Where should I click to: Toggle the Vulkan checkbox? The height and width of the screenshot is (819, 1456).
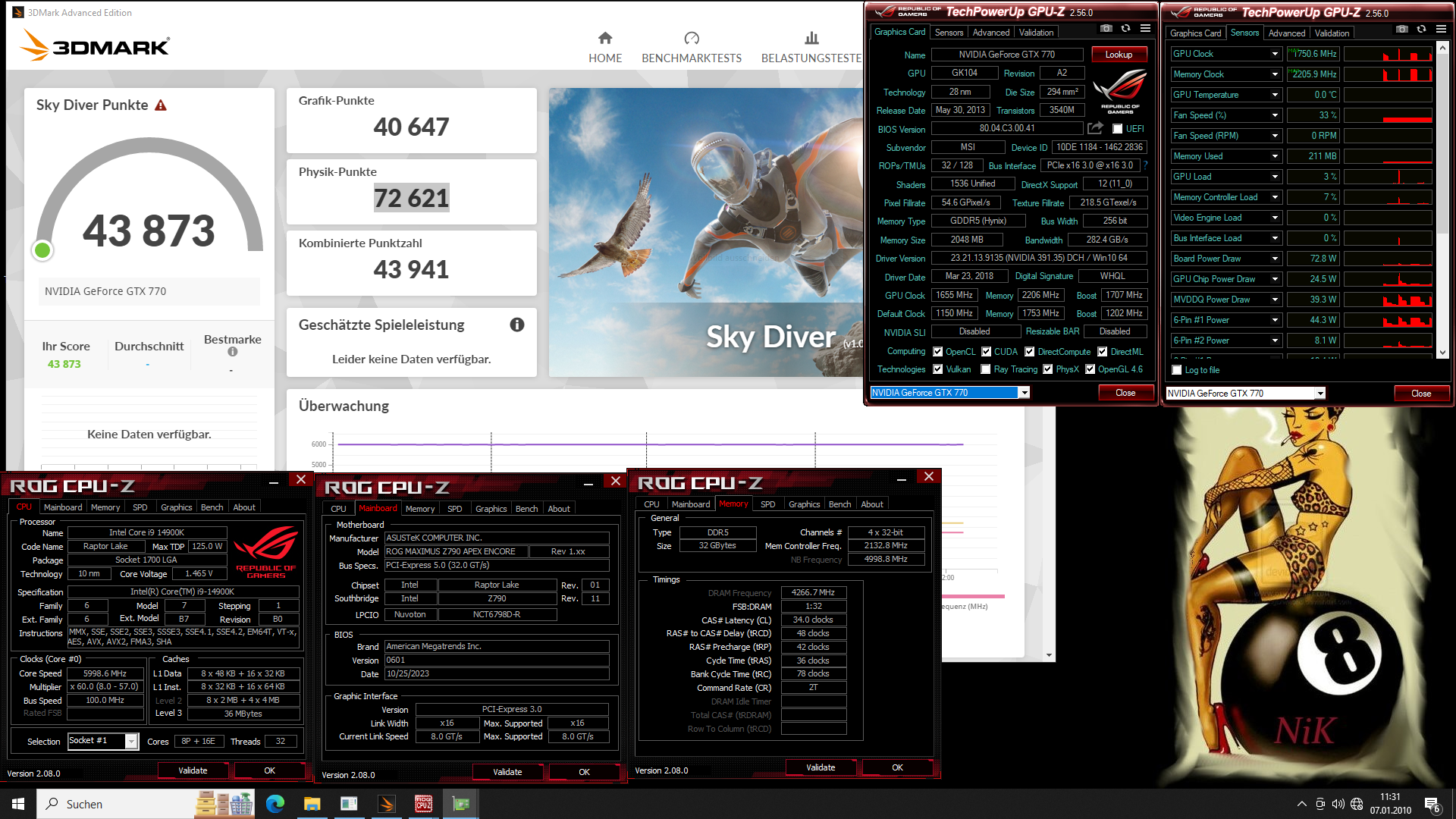[938, 369]
